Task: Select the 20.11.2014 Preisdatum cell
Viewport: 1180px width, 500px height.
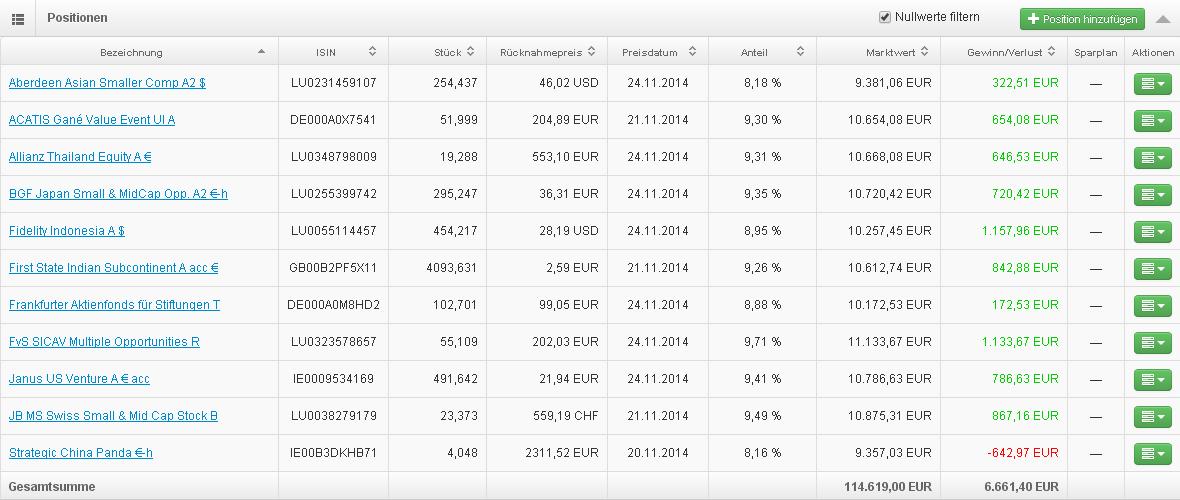Action: click(658, 453)
